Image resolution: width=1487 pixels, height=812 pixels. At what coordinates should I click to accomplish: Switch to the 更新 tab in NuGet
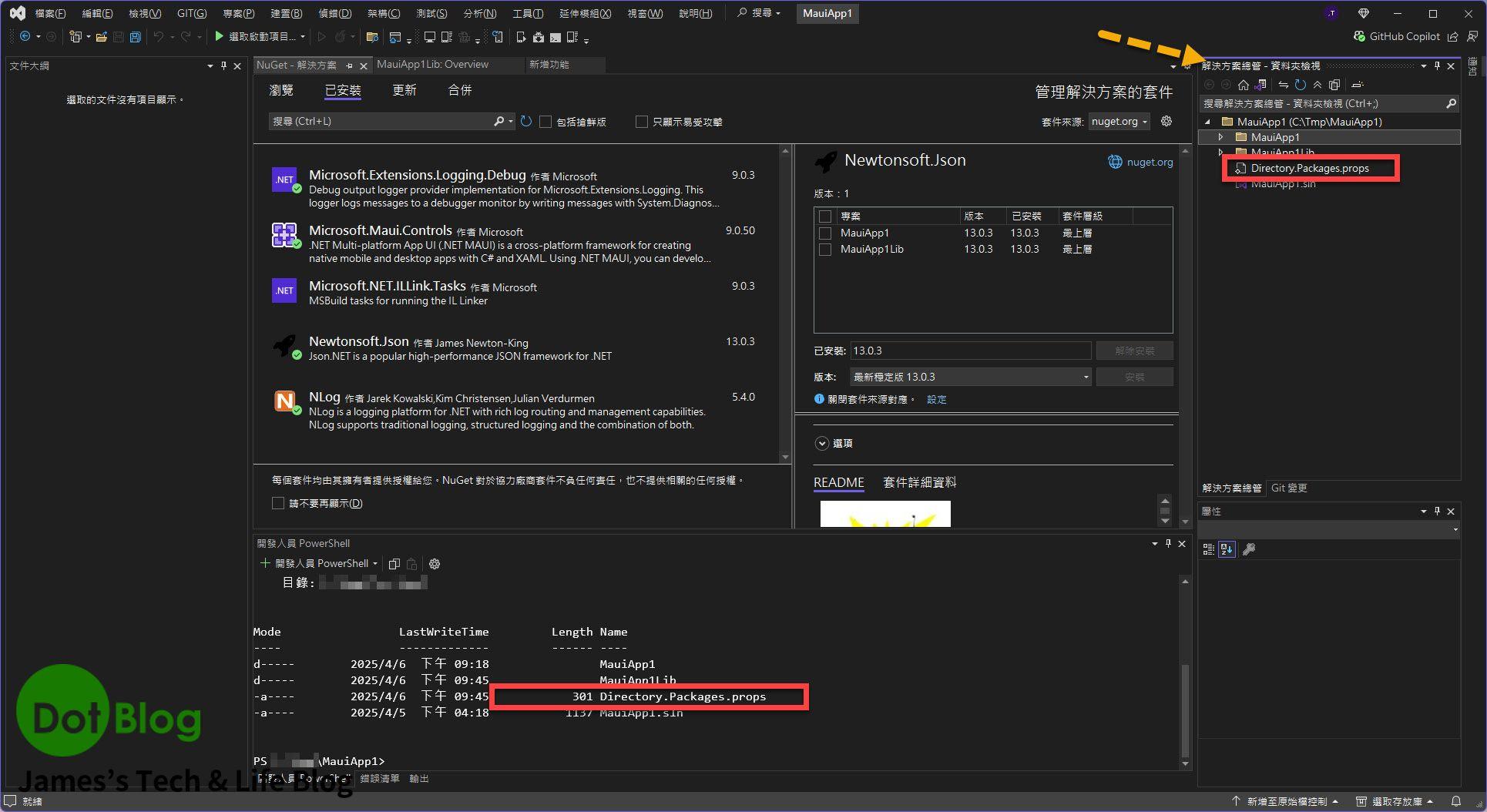404,90
